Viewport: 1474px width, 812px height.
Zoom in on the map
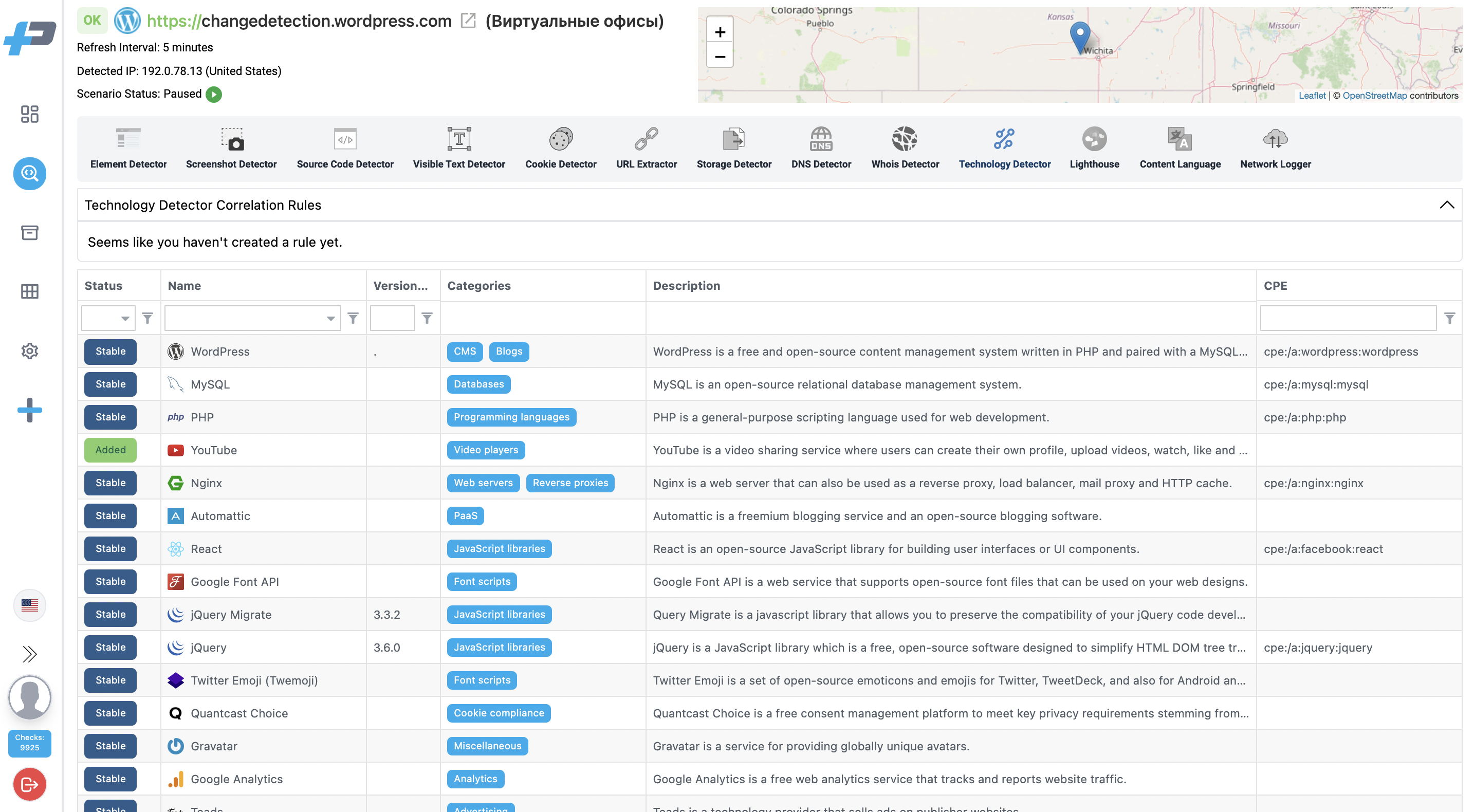(x=720, y=32)
